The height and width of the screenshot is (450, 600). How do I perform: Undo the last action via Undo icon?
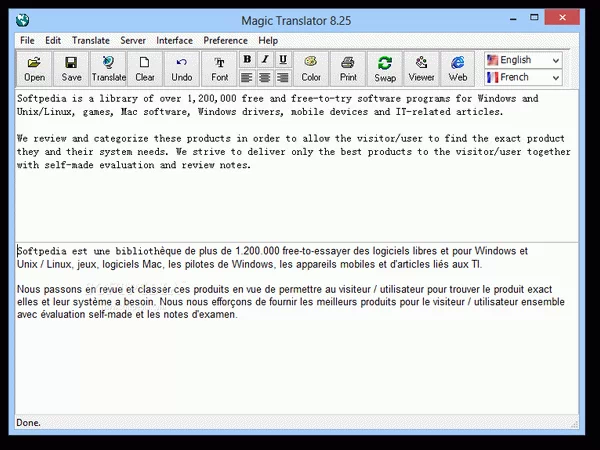coord(182,69)
